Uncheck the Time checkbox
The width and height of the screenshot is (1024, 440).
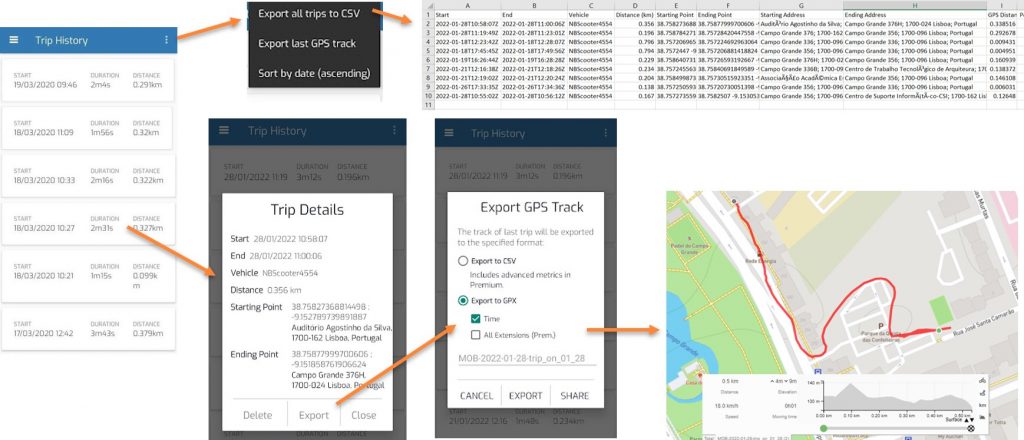click(x=478, y=318)
